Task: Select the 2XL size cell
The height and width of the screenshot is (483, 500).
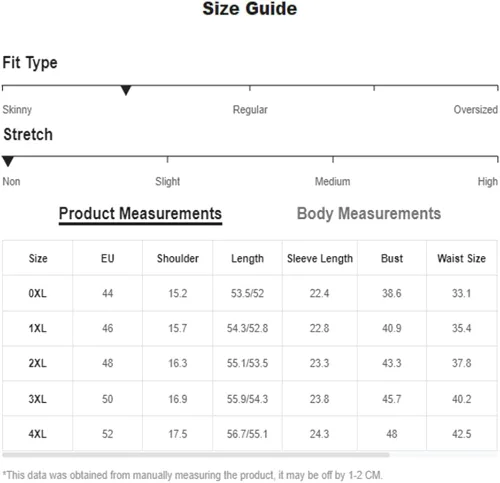Action: tap(37, 363)
